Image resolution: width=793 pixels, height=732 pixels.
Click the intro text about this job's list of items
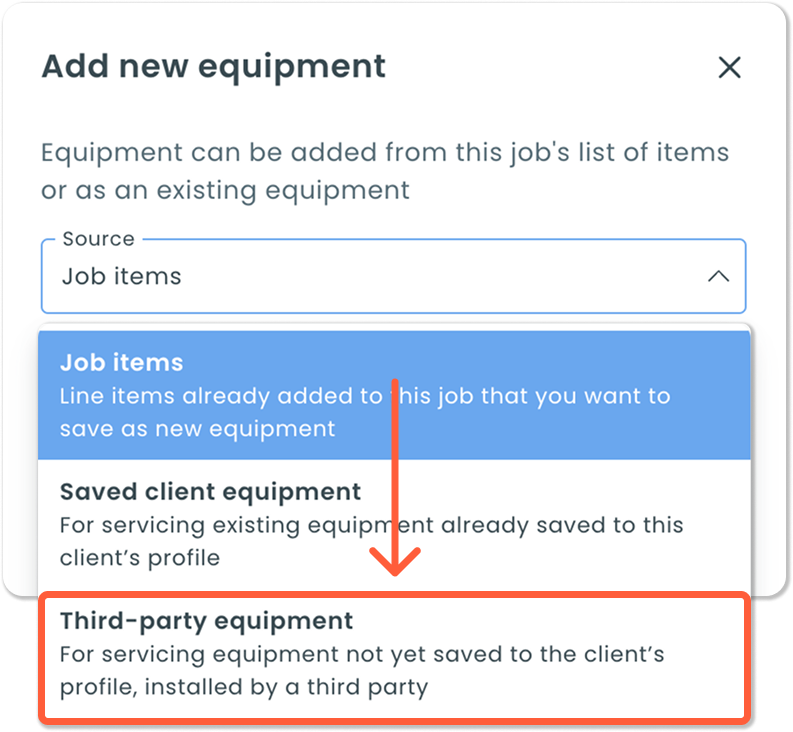385,153
